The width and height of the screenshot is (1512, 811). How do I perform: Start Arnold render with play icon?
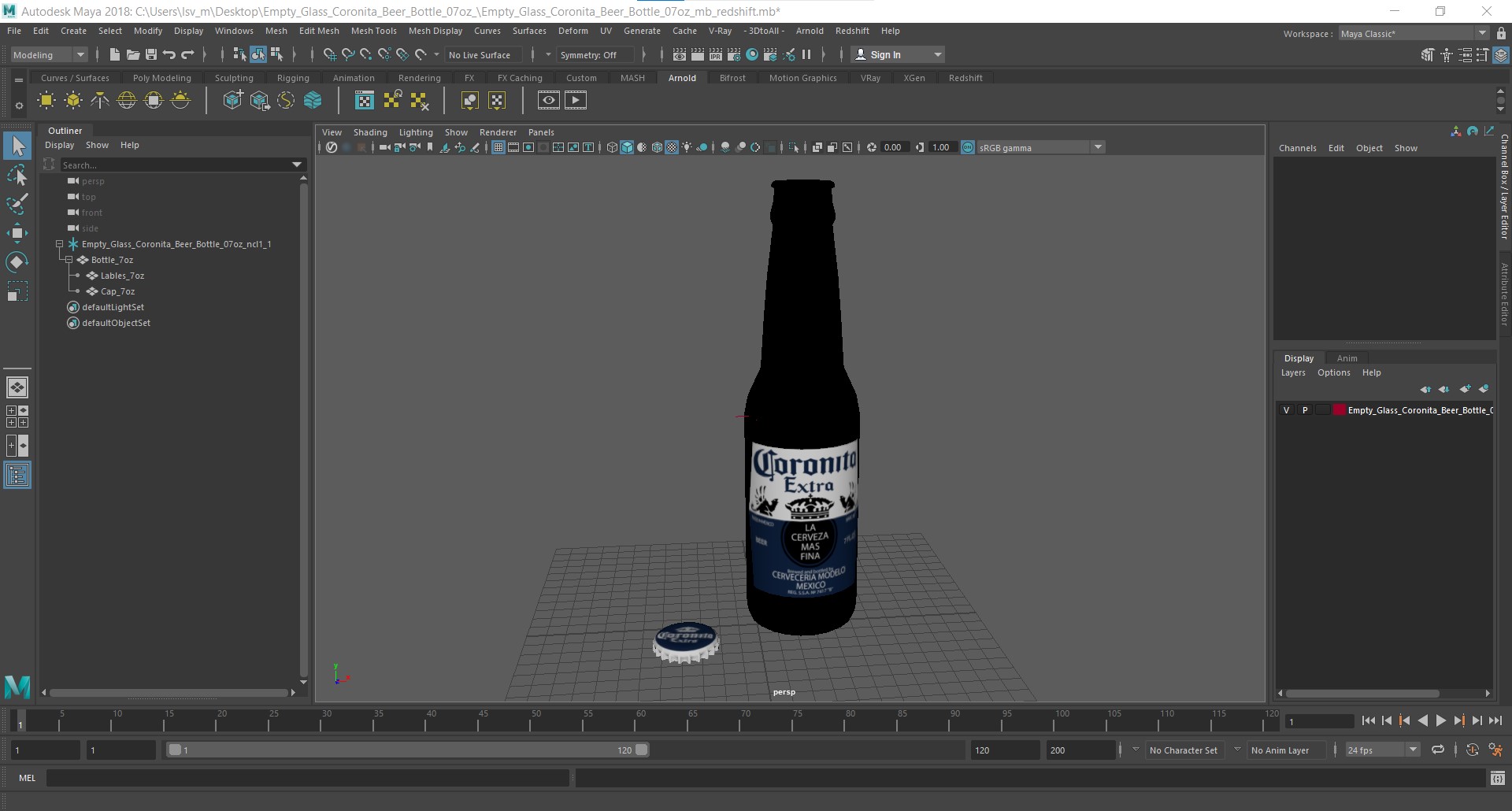[x=576, y=100]
